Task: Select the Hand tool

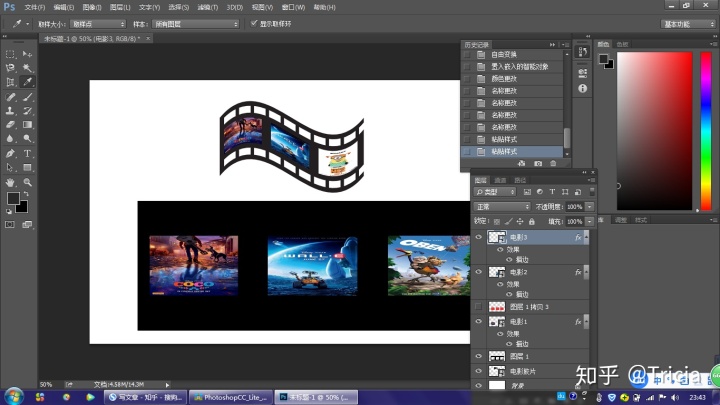Action: pos(10,182)
